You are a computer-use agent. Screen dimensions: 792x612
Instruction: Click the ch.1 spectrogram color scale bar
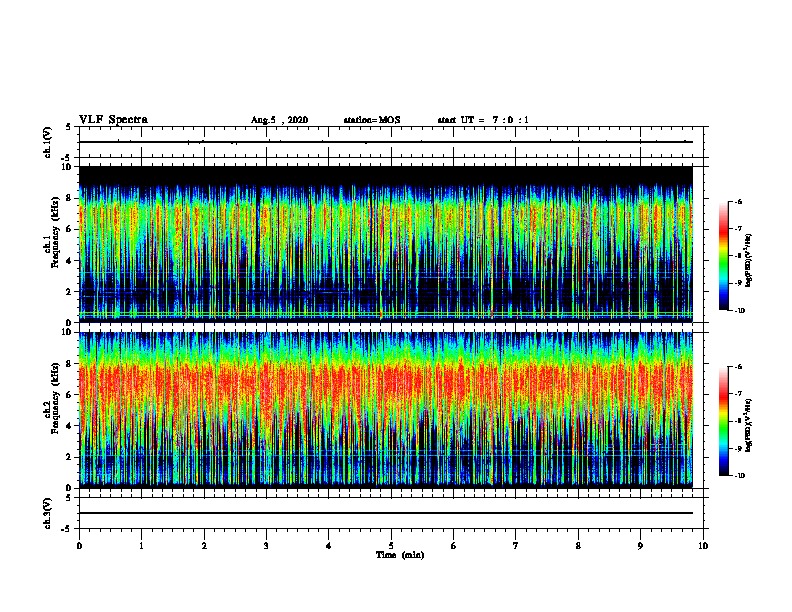coord(724,256)
